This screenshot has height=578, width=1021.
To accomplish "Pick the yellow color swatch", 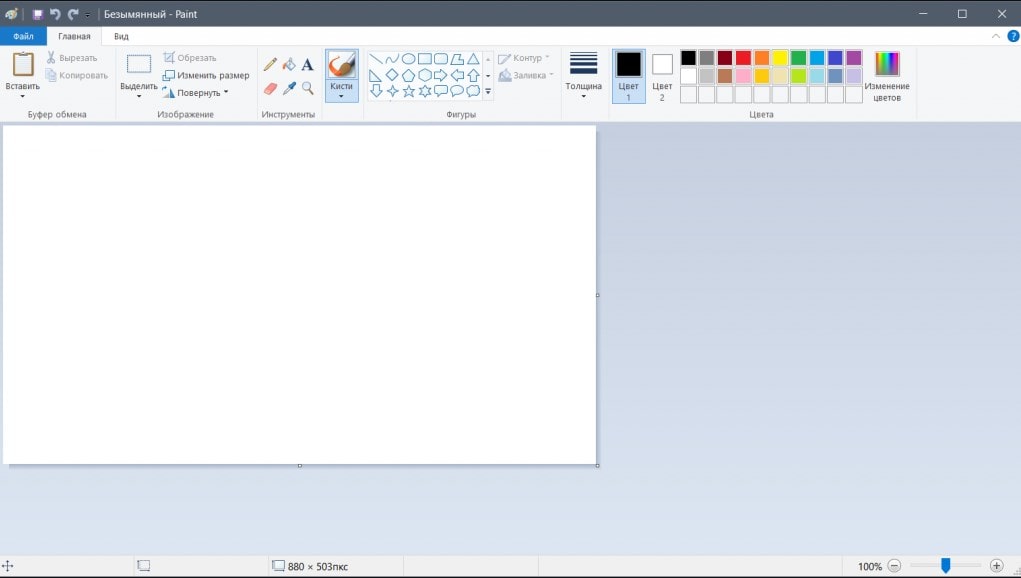I will tap(780, 58).
